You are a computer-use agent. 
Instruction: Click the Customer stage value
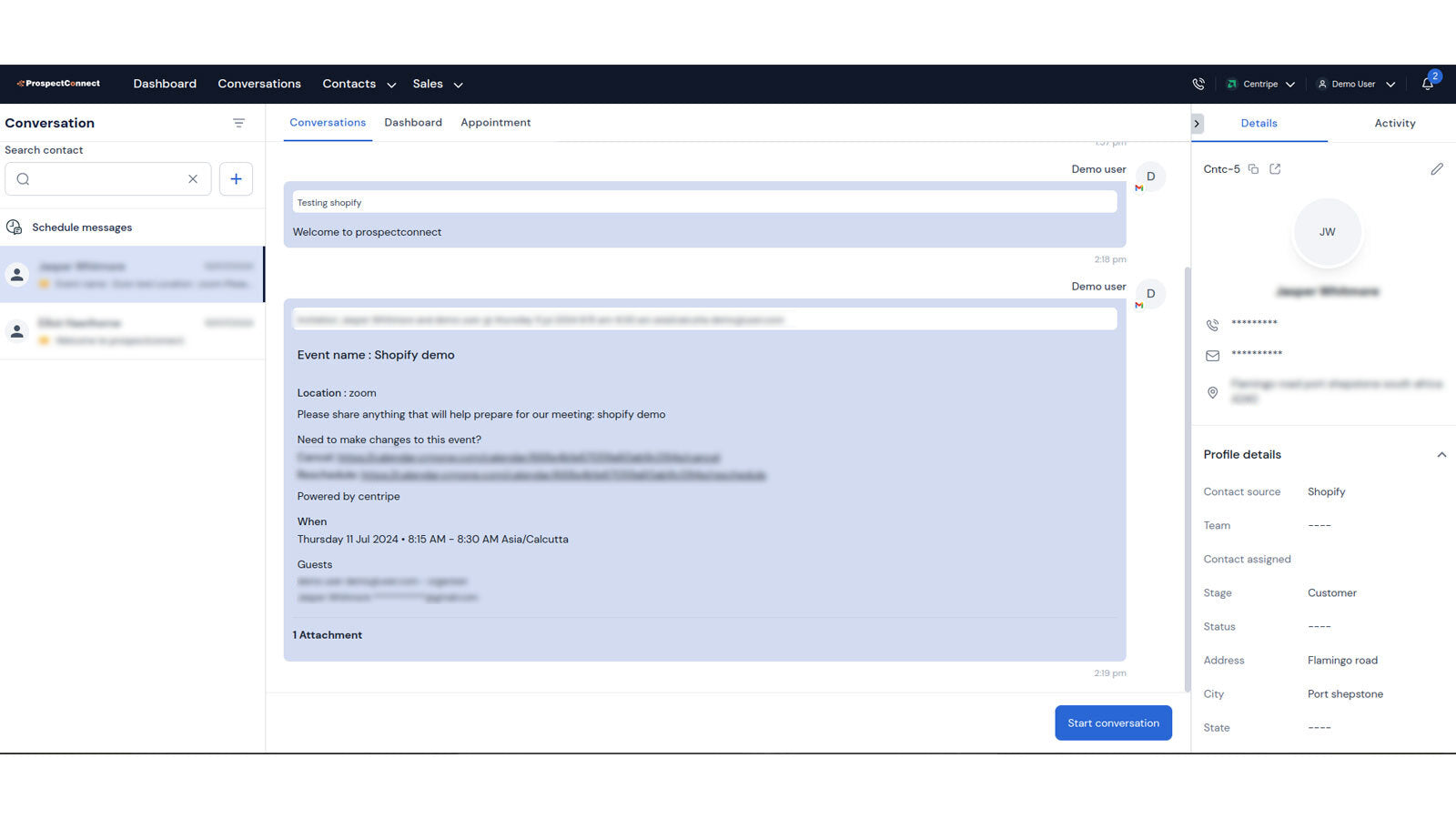1332,593
